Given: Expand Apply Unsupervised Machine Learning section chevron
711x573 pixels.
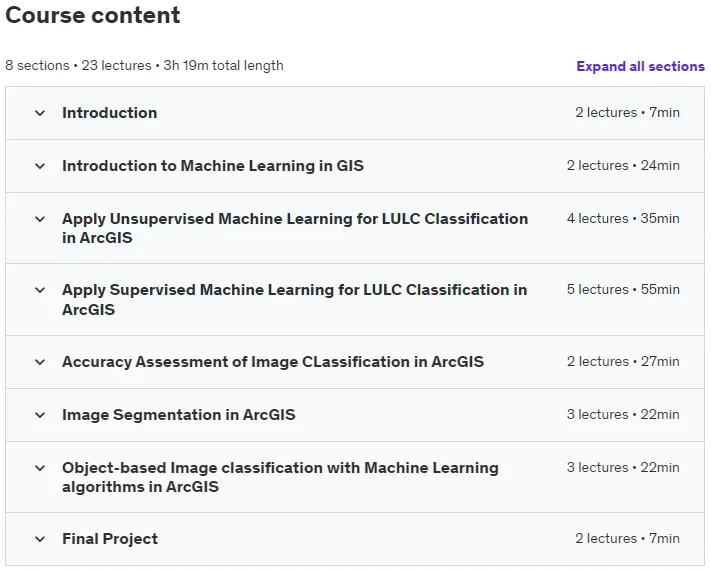Looking at the screenshot, I should point(40,219).
